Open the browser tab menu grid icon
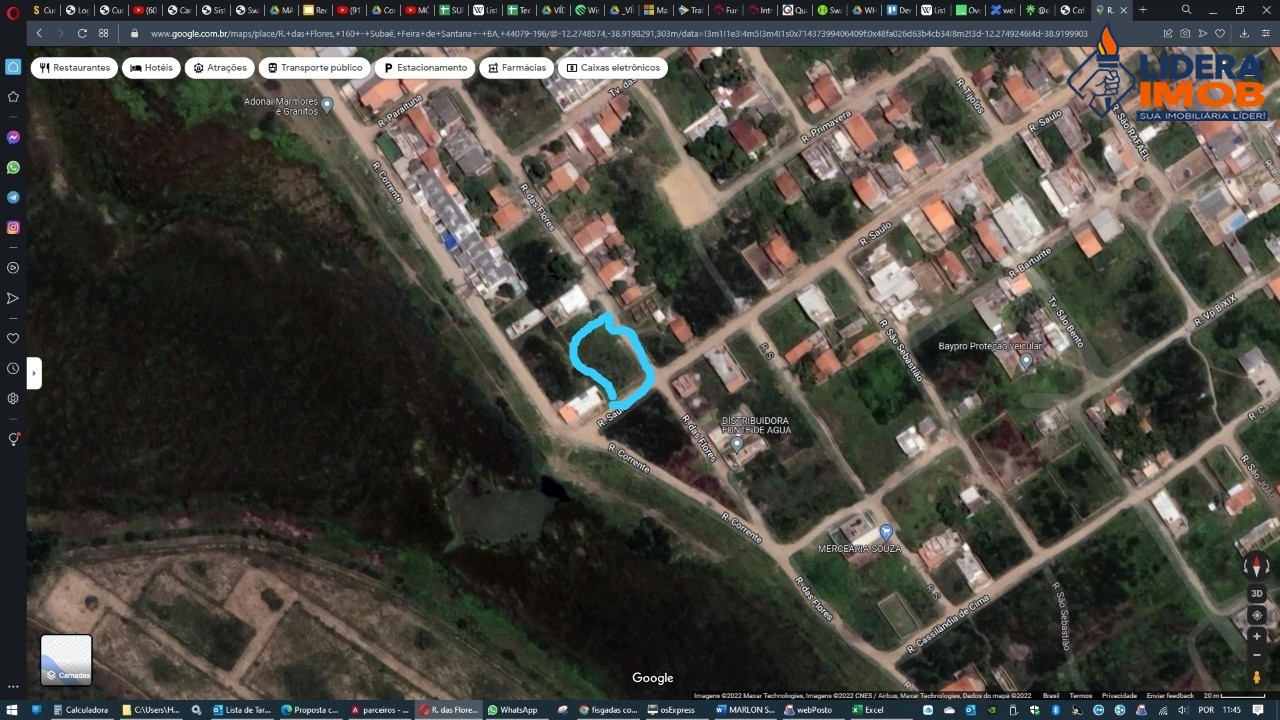The image size is (1280, 720). [103, 32]
